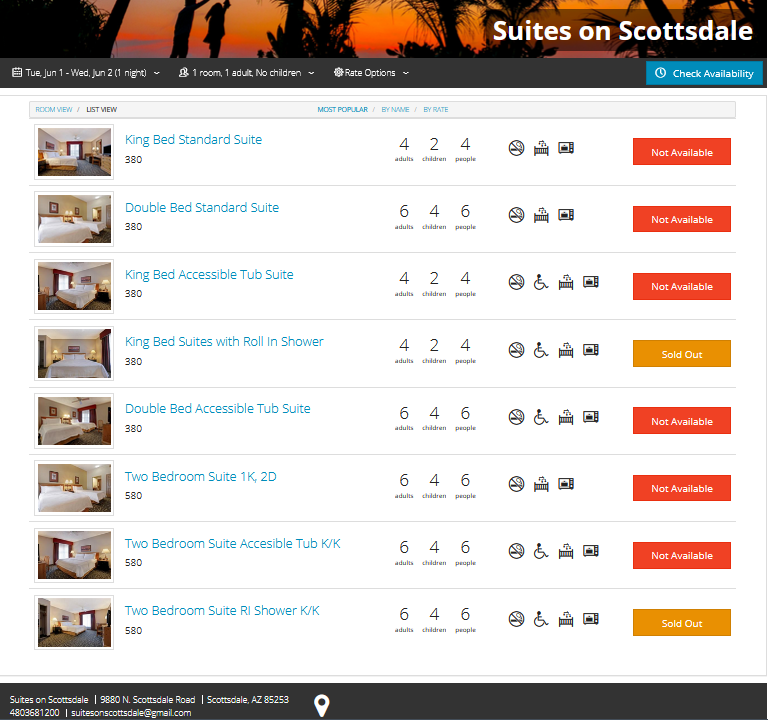Screen dimensions: 768x720
Task: Click microwave icon for King Bed Suites Roll In Shower
Action: click(x=591, y=349)
